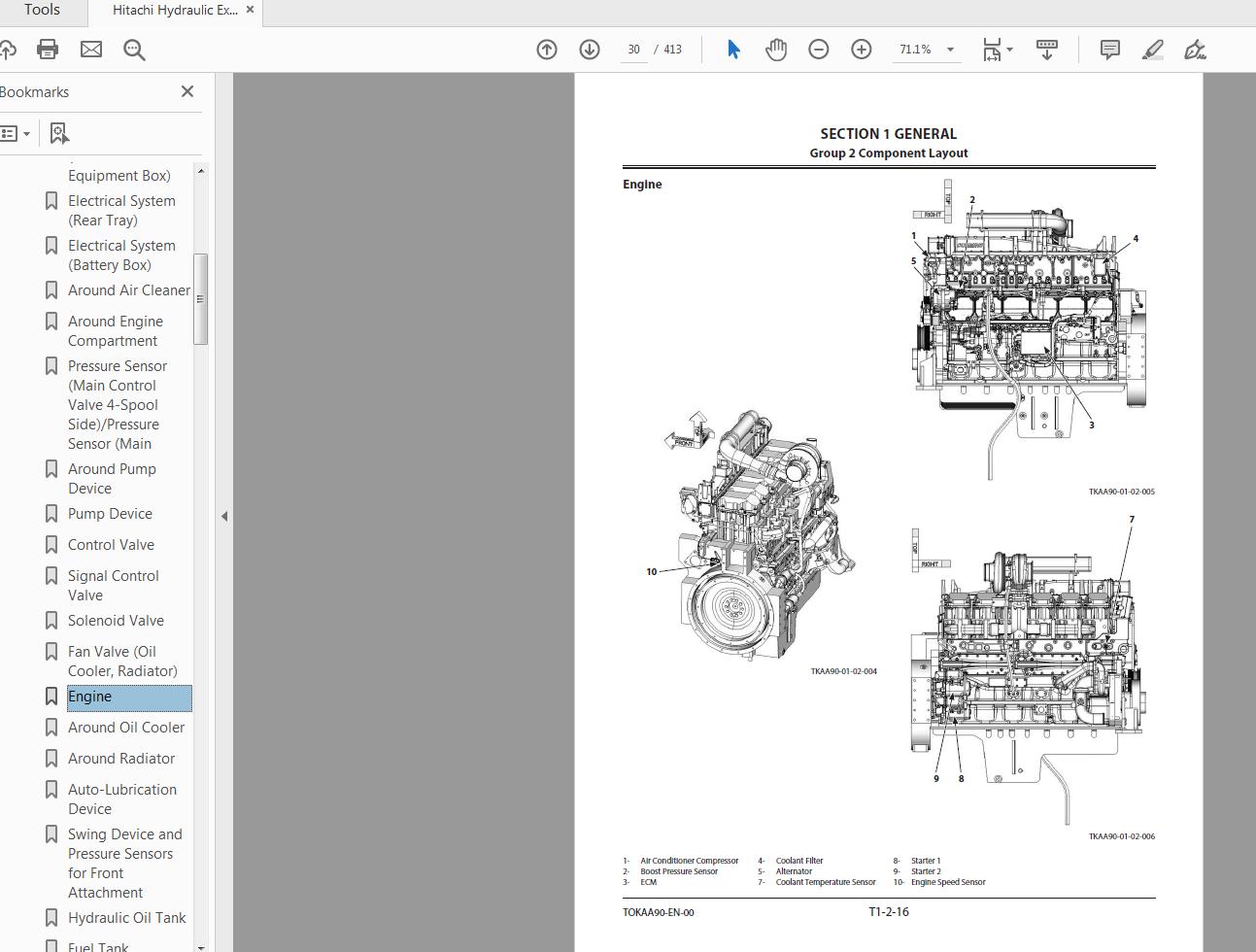Open the Print dialog
The height and width of the screenshot is (952, 1256).
(48, 50)
